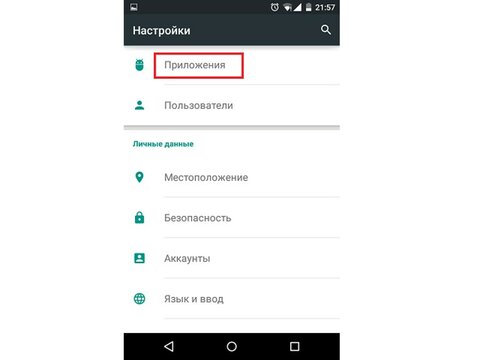Tap the accounts contact card icon
This screenshot has height=360, width=480.
(139, 258)
